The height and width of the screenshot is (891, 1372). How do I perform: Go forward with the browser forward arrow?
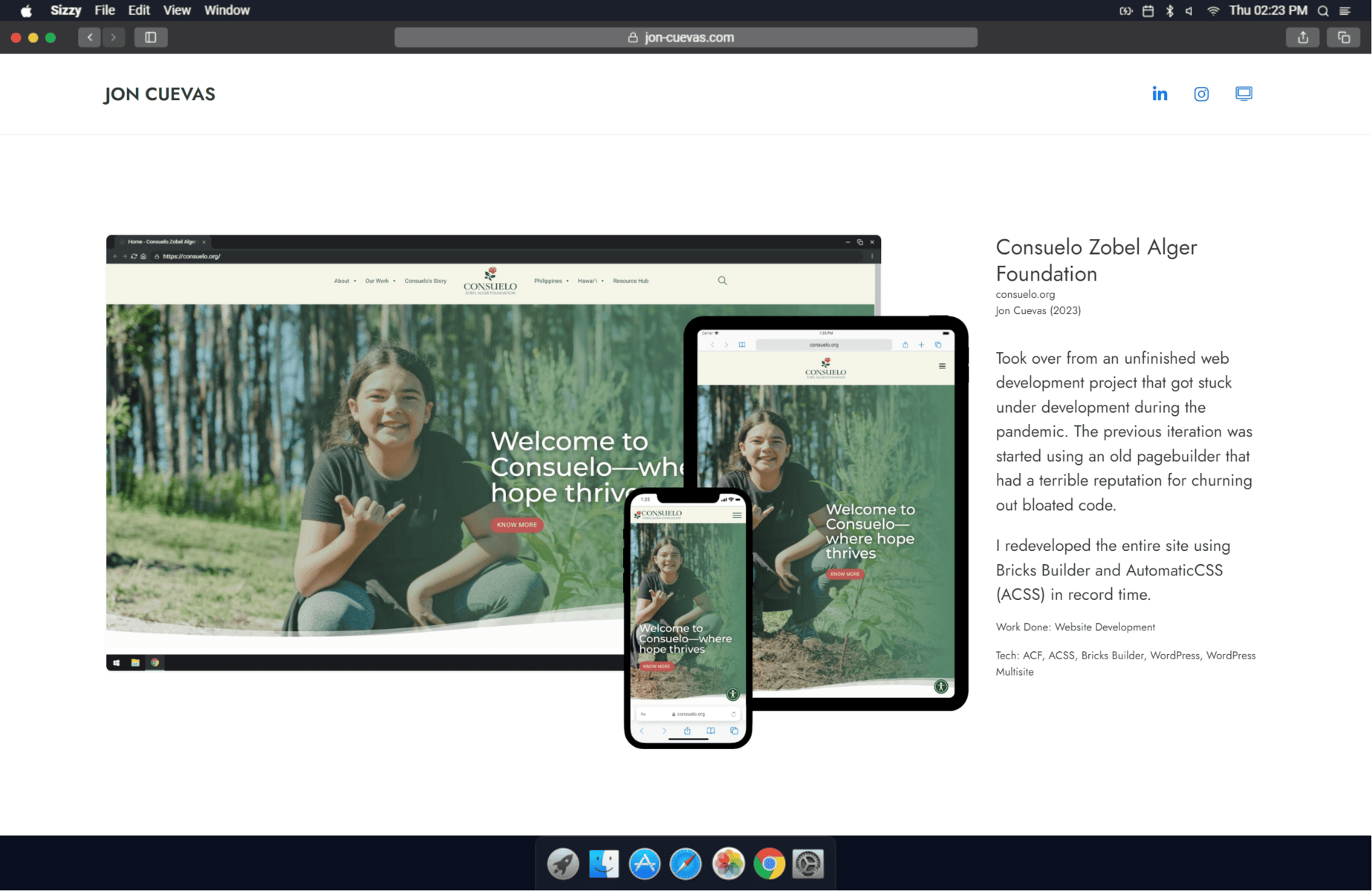point(114,37)
